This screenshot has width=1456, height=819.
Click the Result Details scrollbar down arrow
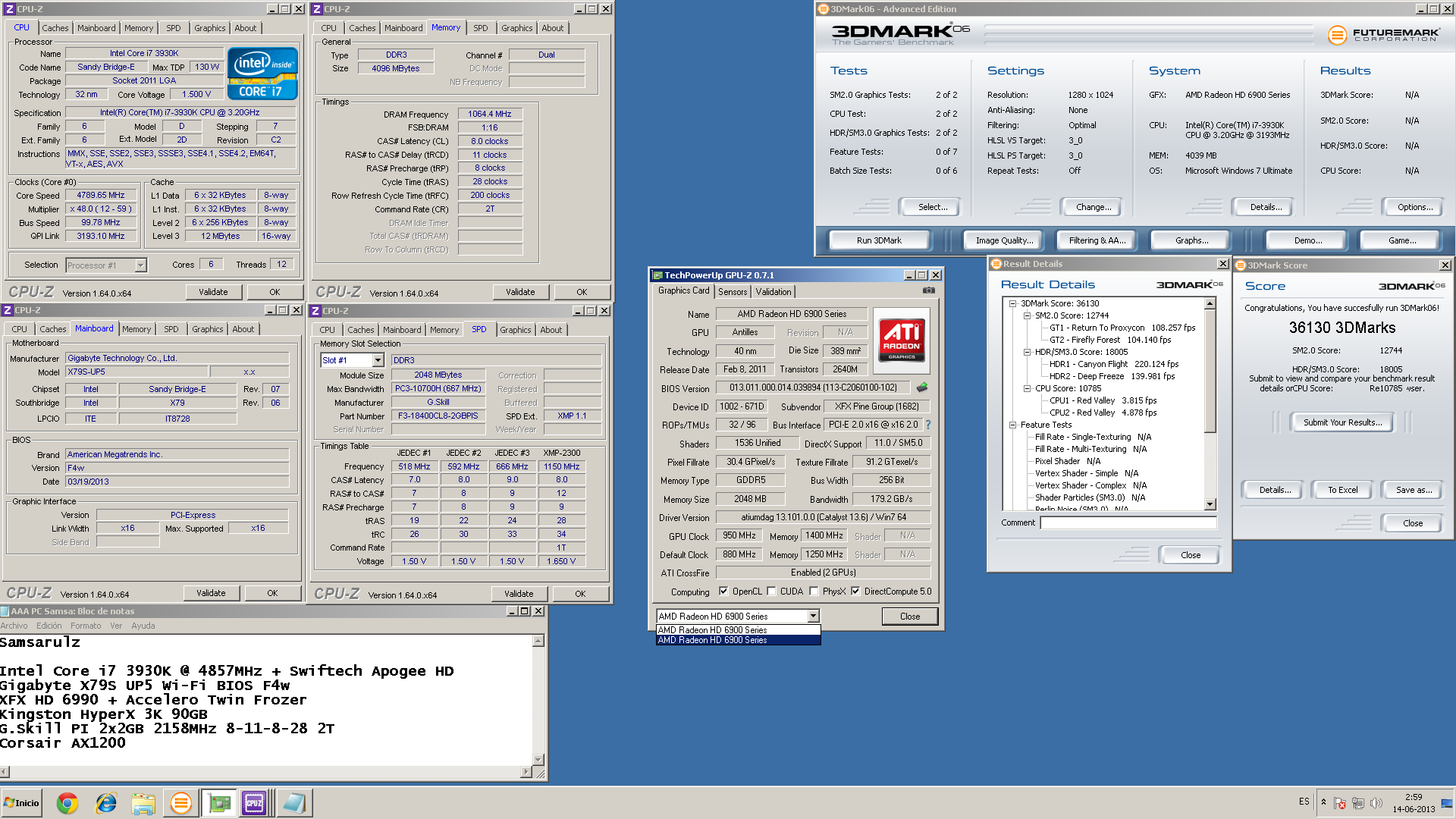point(1210,504)
